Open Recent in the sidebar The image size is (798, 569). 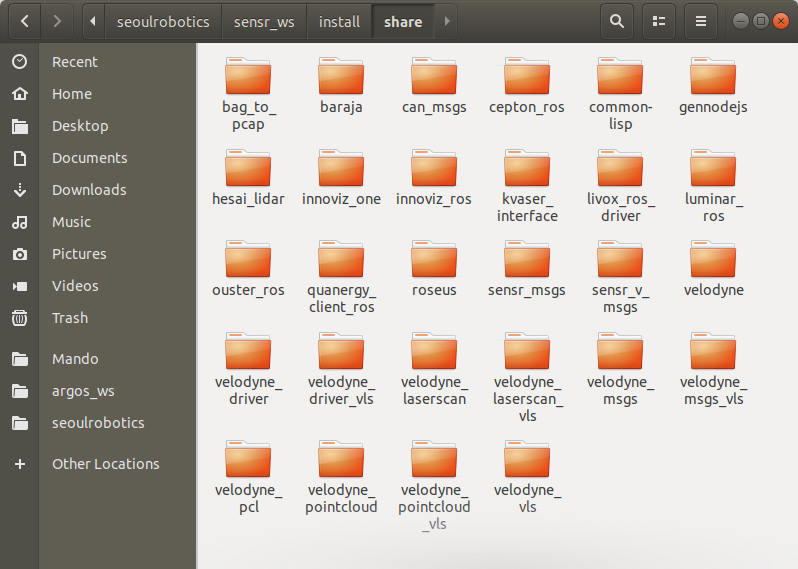point(98,62)
